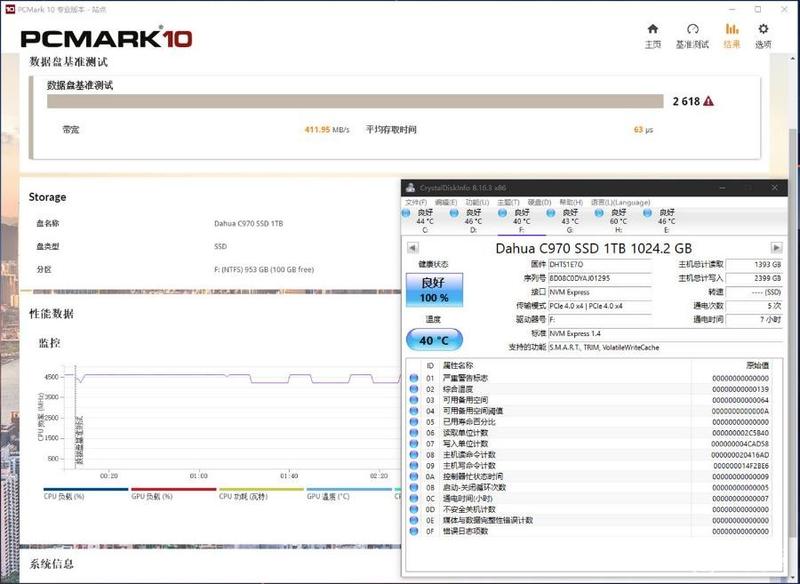Click the 40 °C temperature button
Screen dimensions: 800x584
[434, 340]
